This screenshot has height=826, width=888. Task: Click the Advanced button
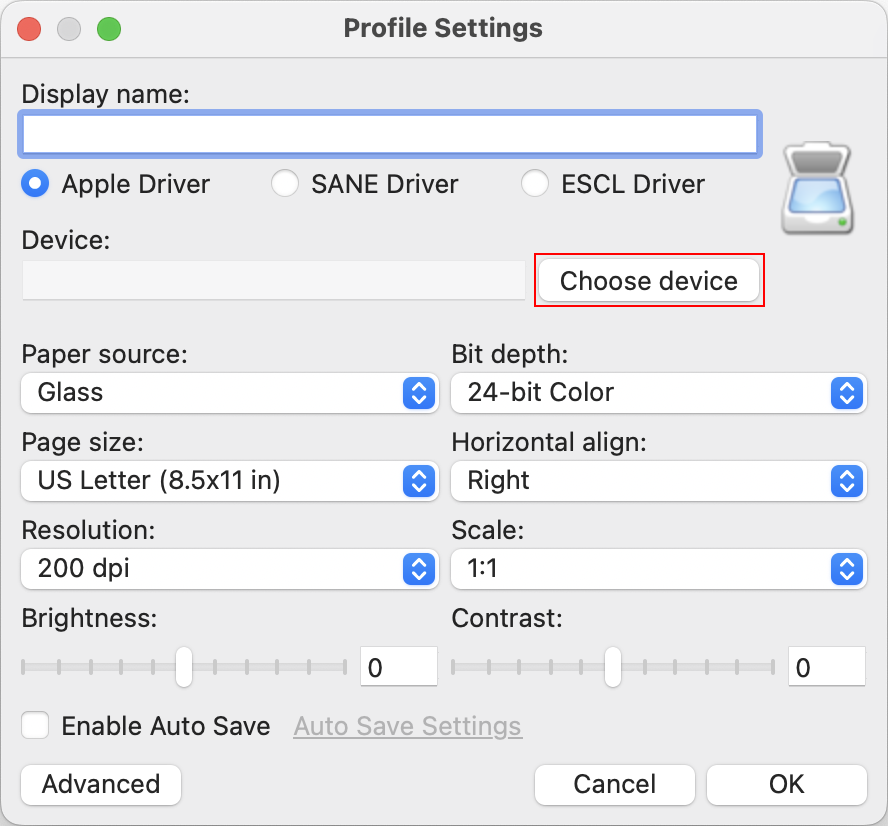coord(101,785)
